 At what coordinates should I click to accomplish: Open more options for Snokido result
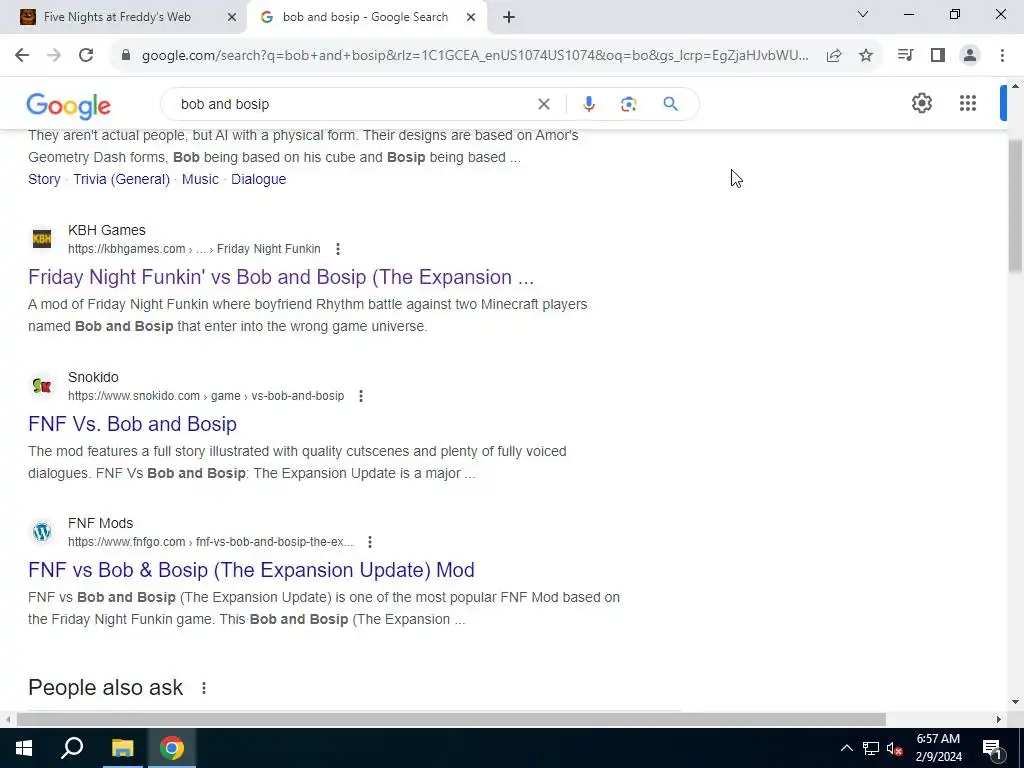click(x=360, y=396)
